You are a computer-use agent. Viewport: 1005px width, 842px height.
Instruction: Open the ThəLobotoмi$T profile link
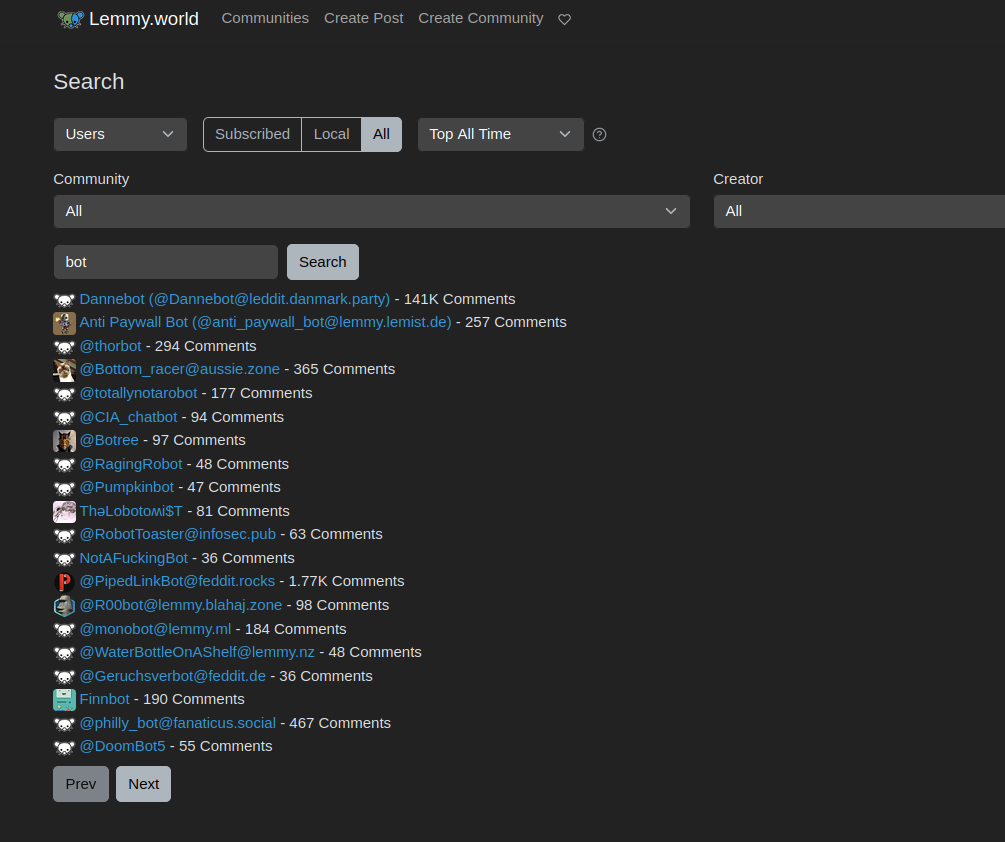[131, 511]
